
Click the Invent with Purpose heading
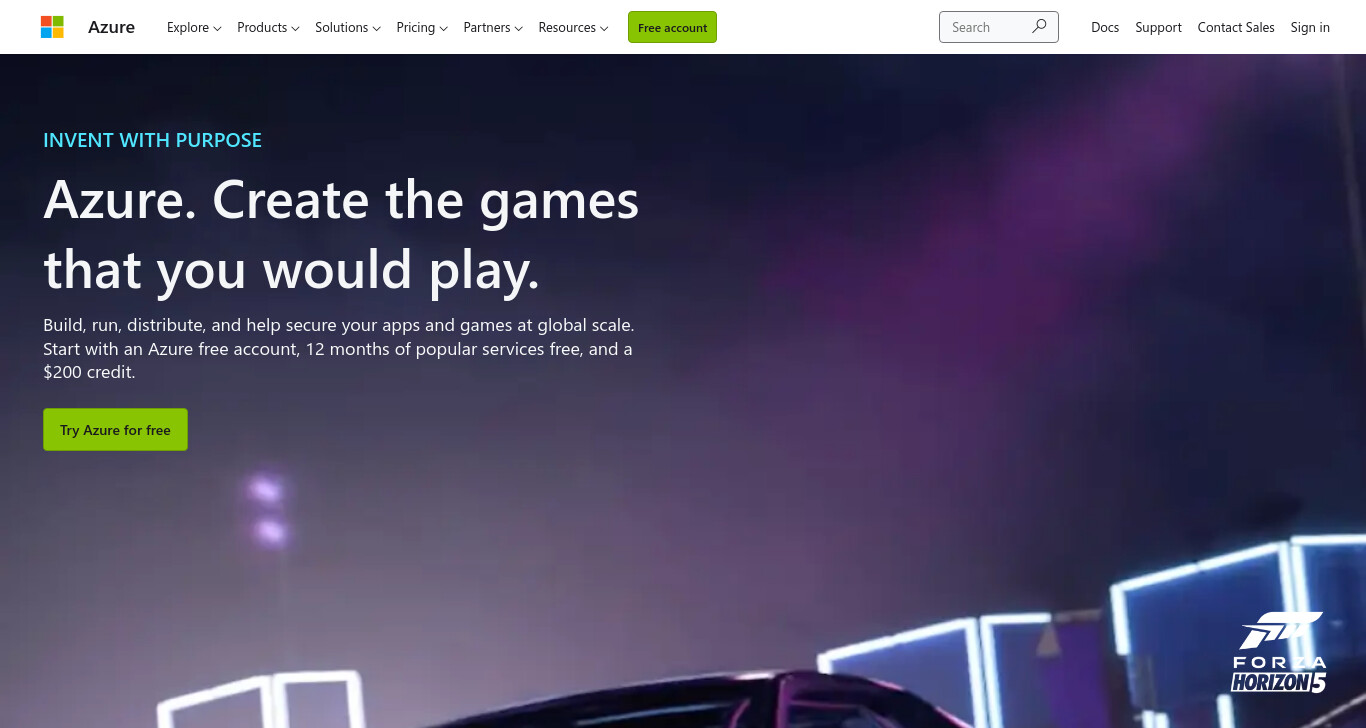click(x=152, y=140)
